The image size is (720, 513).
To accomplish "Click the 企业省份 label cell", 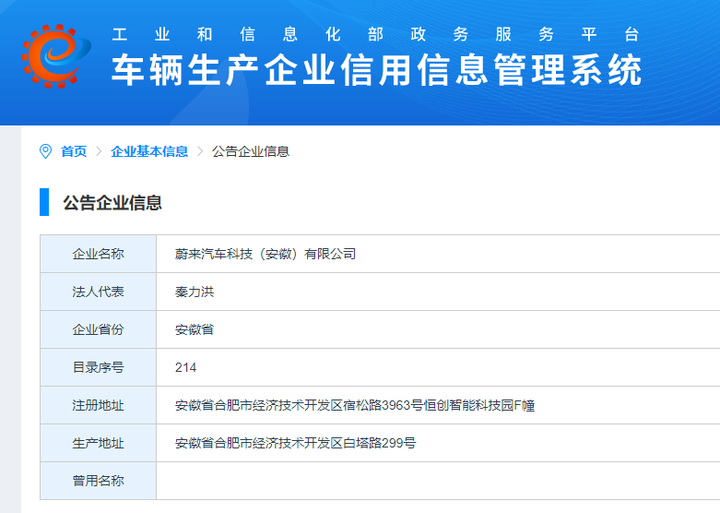I will pyautogui.click(x=98, y=329).
